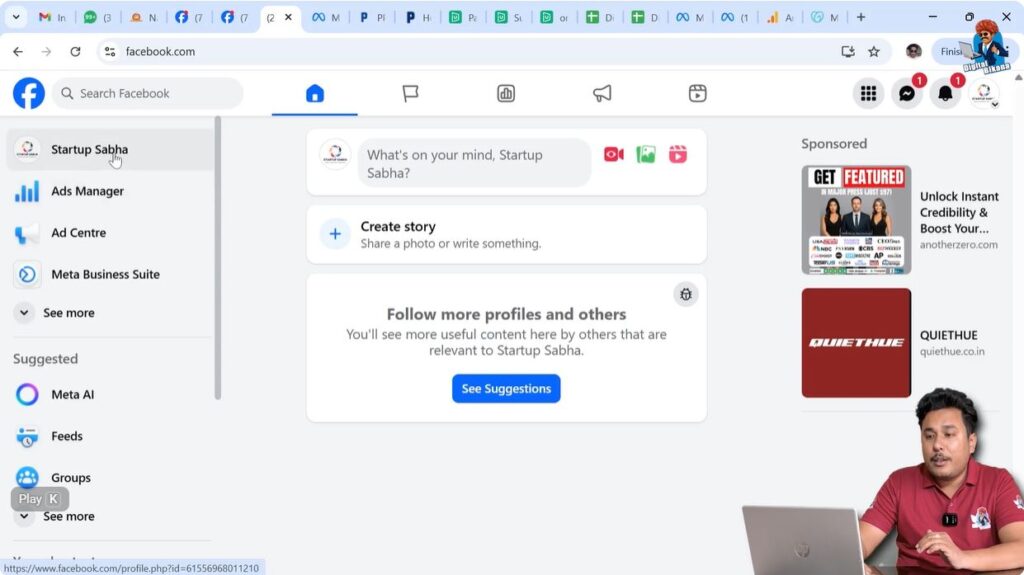Open Startup Sabha avatar in composer
Image resolution: width=1024 pixels, height=575 pixels.
(335, 155)
